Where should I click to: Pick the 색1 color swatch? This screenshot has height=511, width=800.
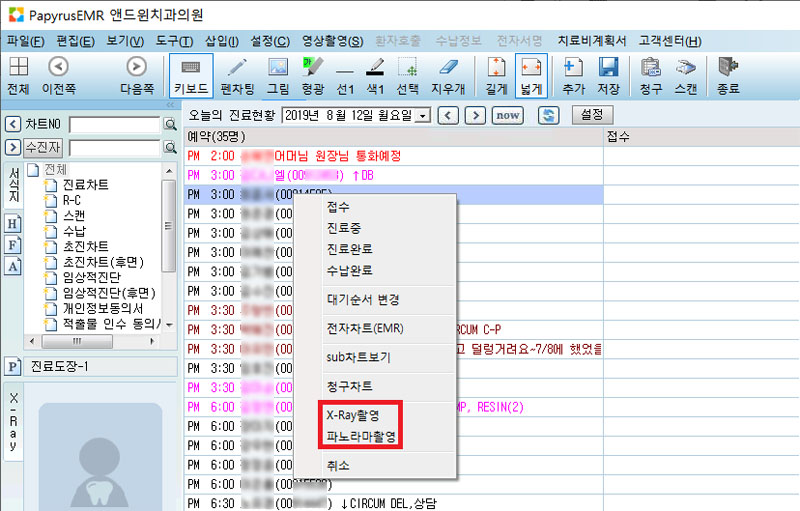(x=375, y=75)
